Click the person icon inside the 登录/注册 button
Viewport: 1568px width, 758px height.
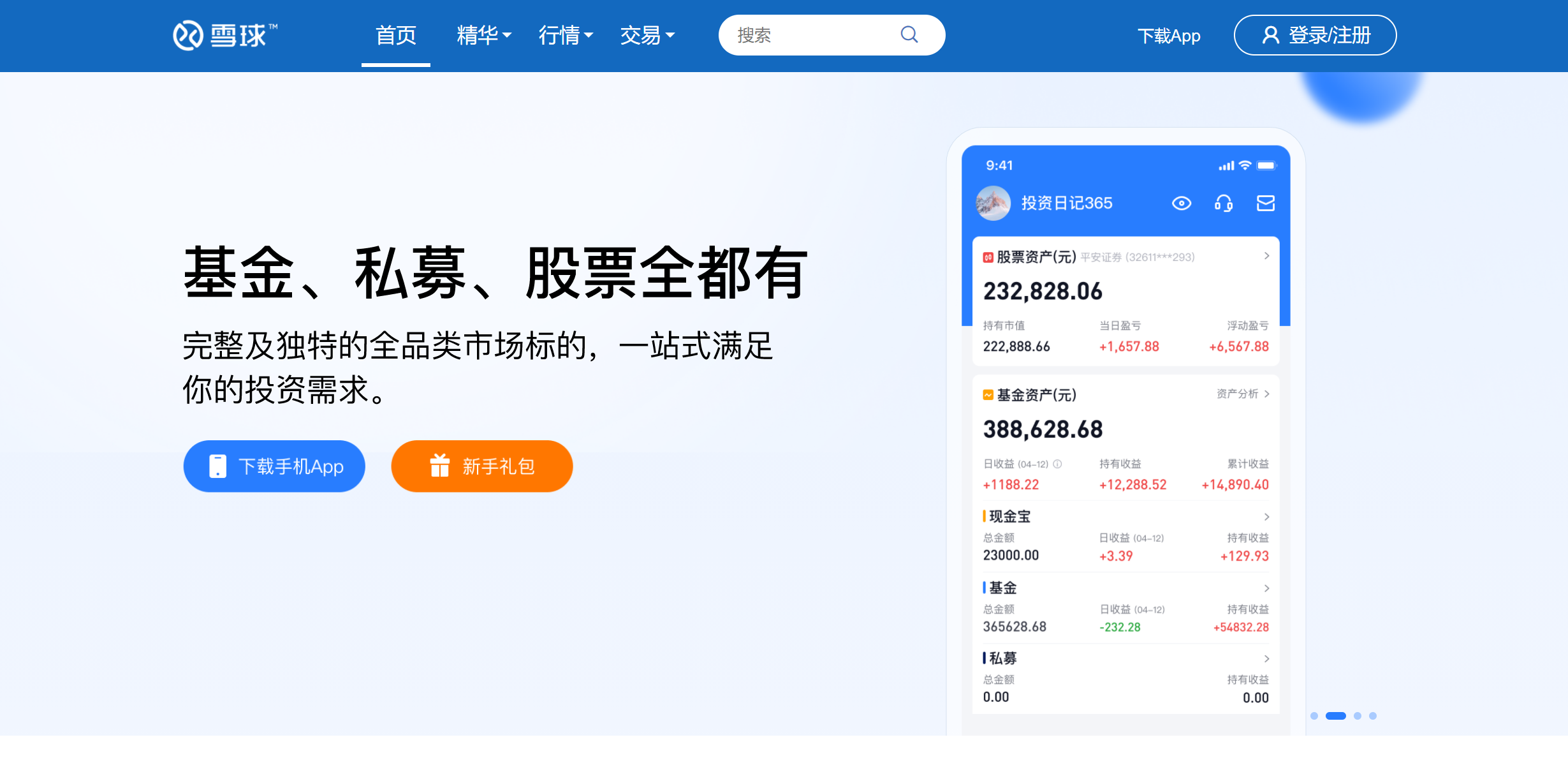(x=1270, y=35)
